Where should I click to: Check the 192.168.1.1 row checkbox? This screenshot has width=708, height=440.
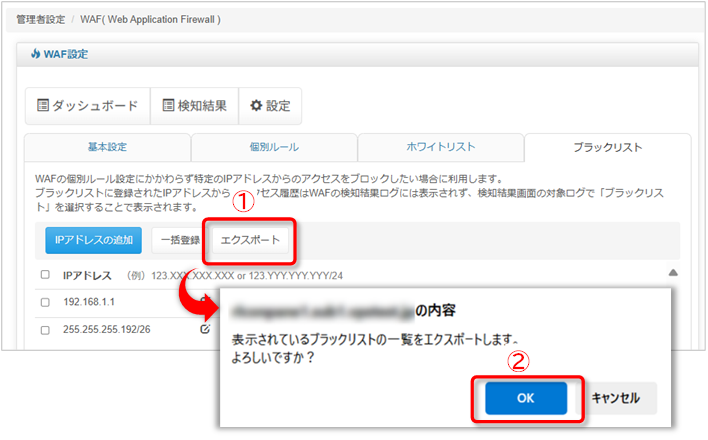tap(45, 302)
